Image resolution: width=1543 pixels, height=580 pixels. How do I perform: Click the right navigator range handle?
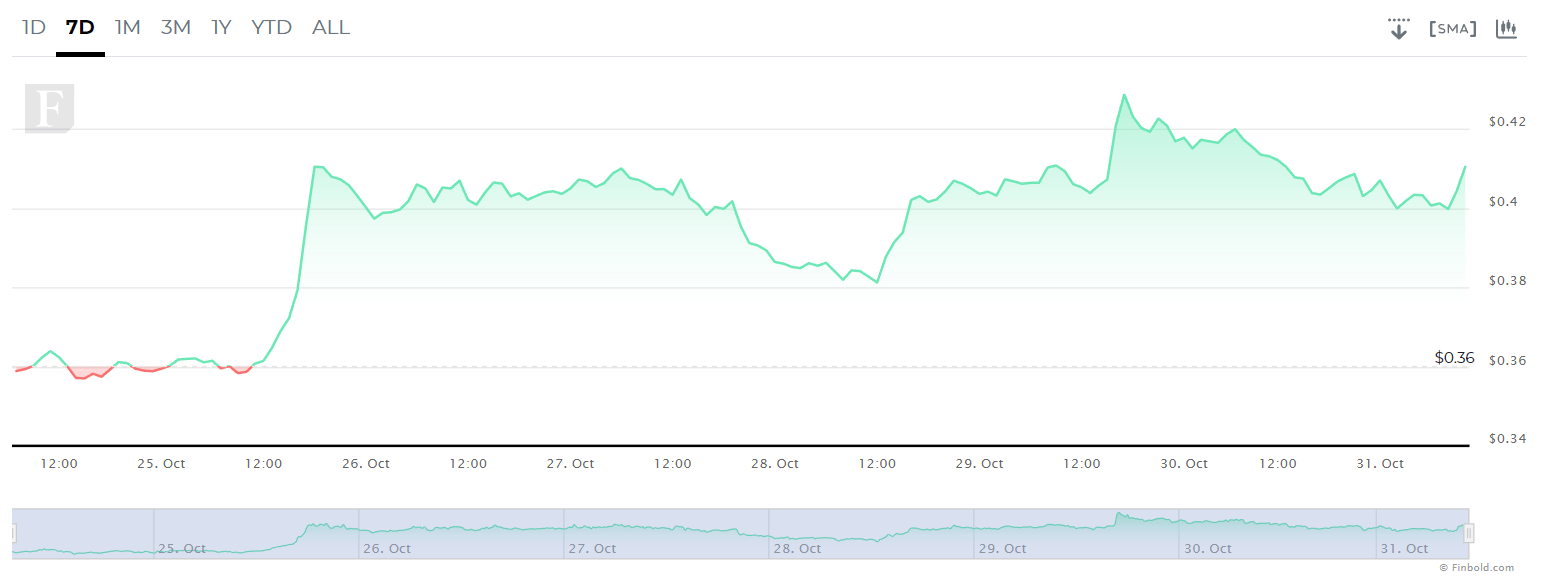point(1469,533)
